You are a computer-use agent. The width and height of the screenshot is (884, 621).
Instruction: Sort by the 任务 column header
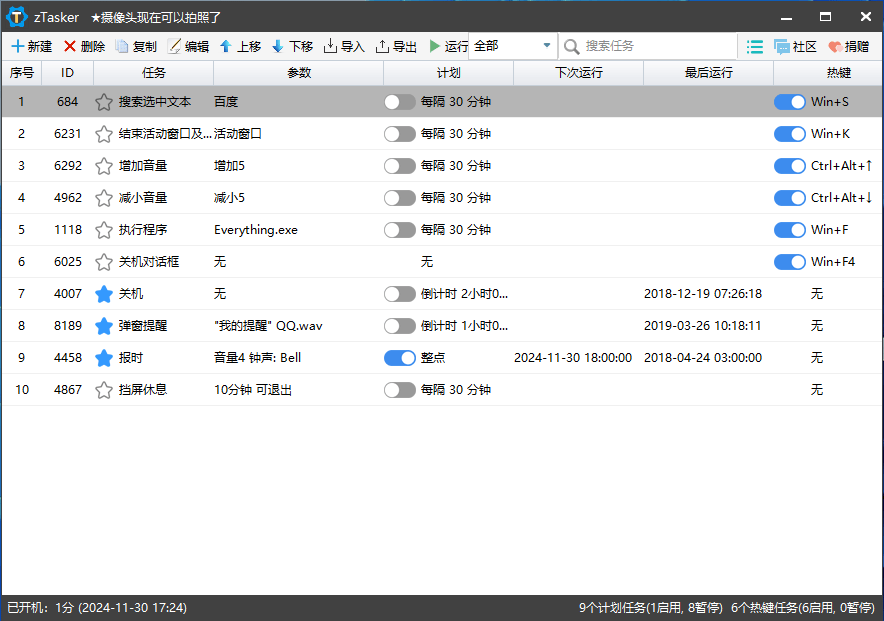pos(154,73)
